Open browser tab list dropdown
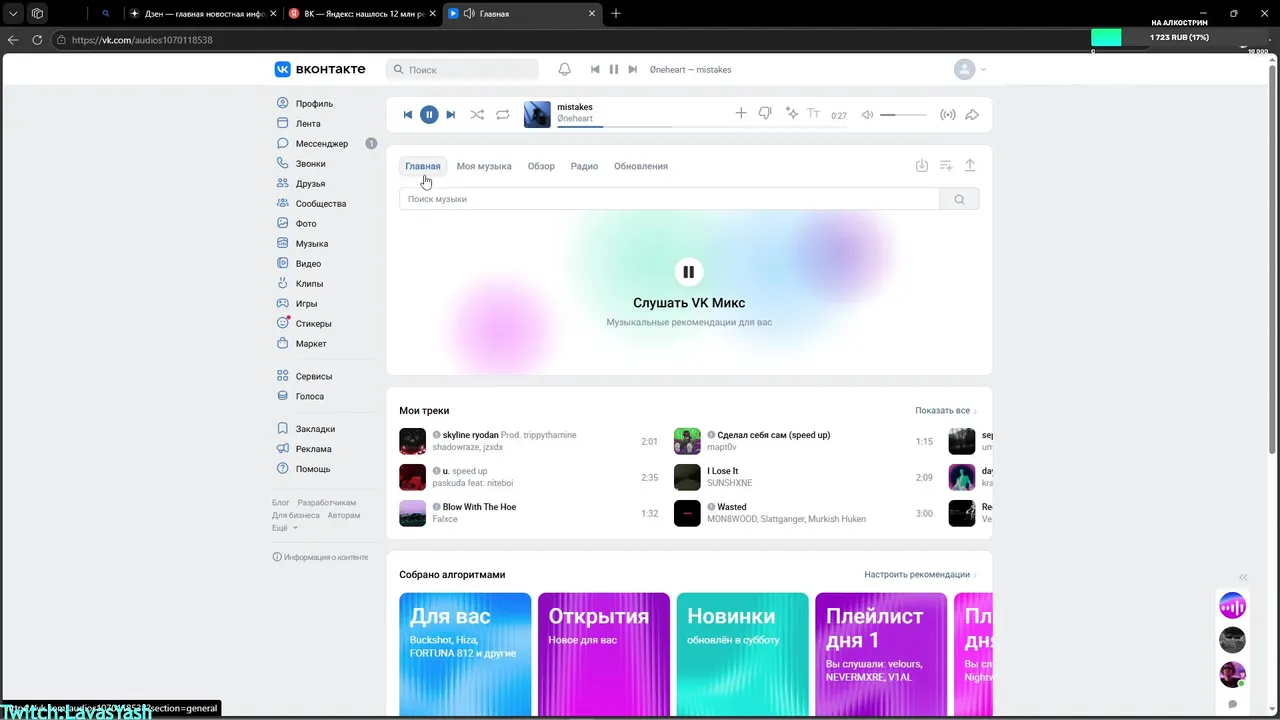Image resolution: width=1280 pixels, height=720 pixels. pyautogui.click(x=13, y=14)
